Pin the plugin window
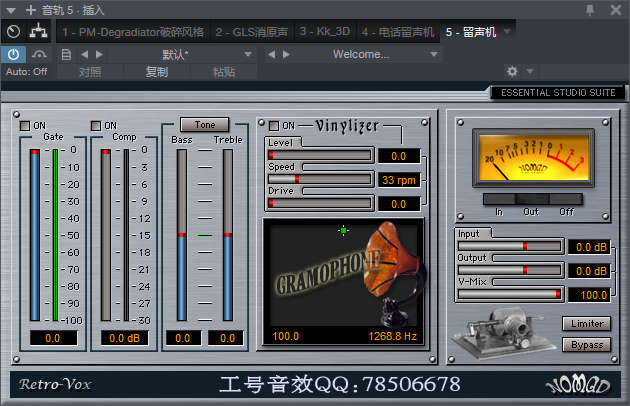This screenshot has width=630, height=406. point(590,10)
